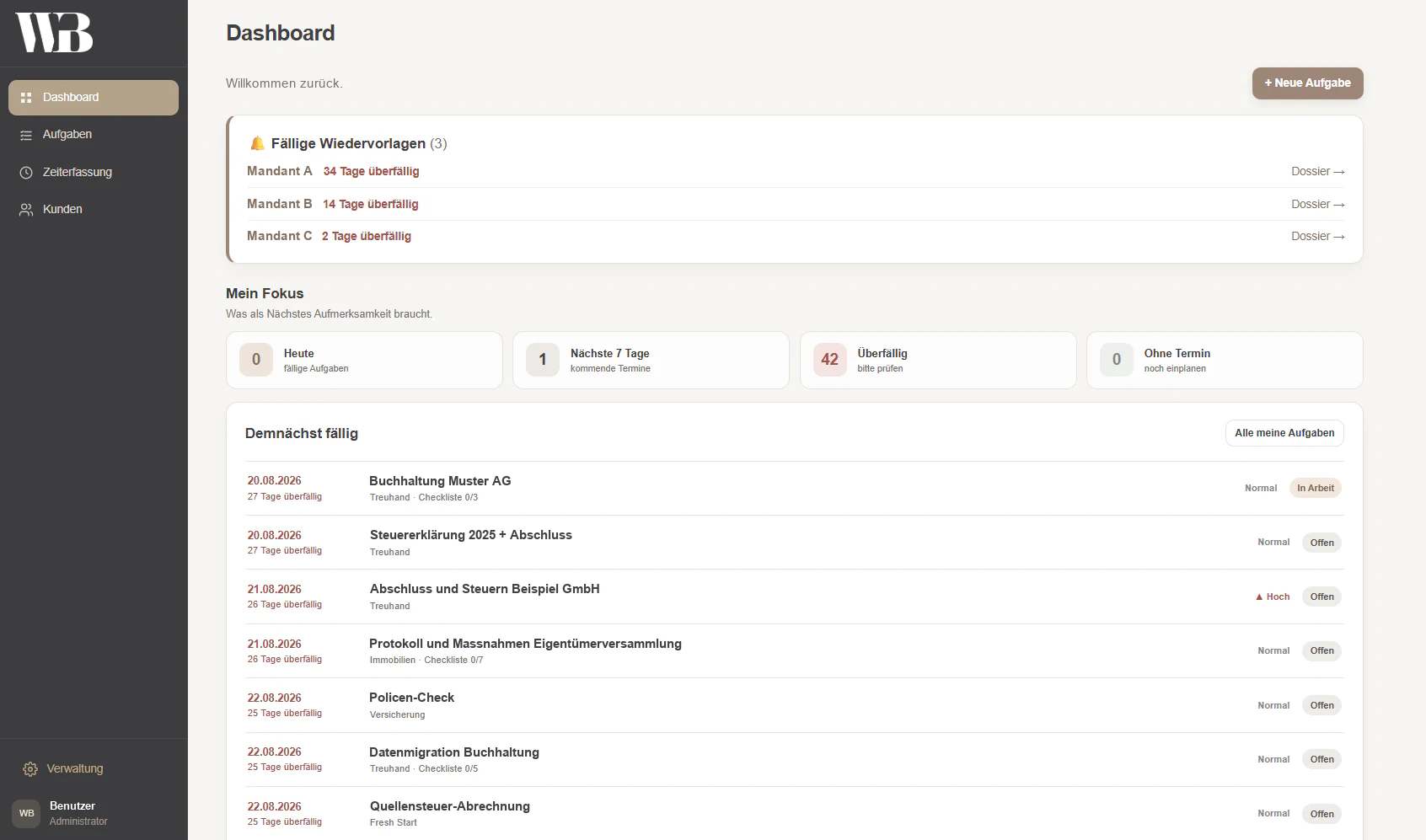Image resolution: width=1426 pixels, height=840 pixels.
Task: Click the Dashboard sidebar tab
Action: pyautogui.click(x=94, y=98)
